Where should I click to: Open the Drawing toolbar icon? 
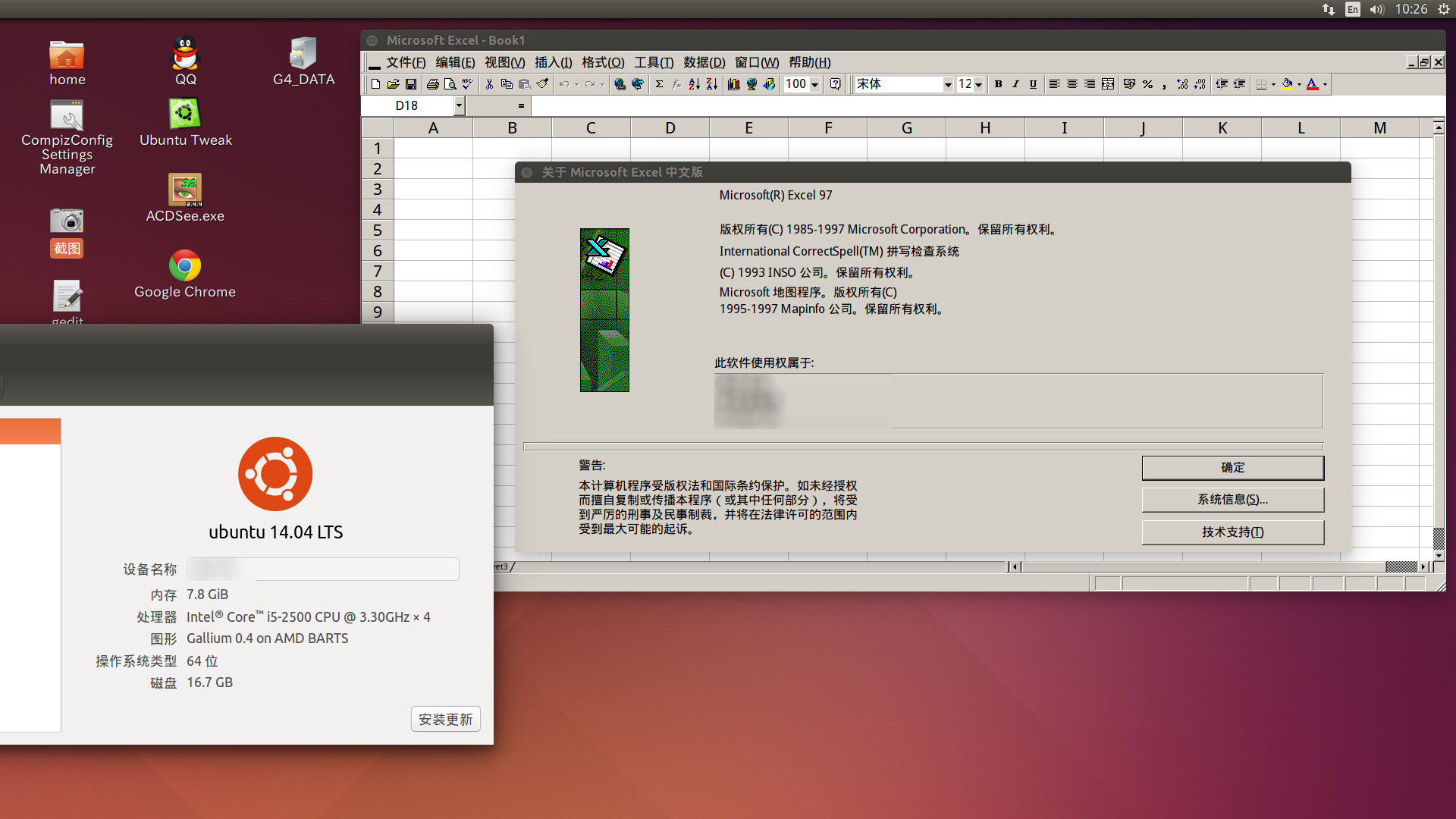(769, 84)
